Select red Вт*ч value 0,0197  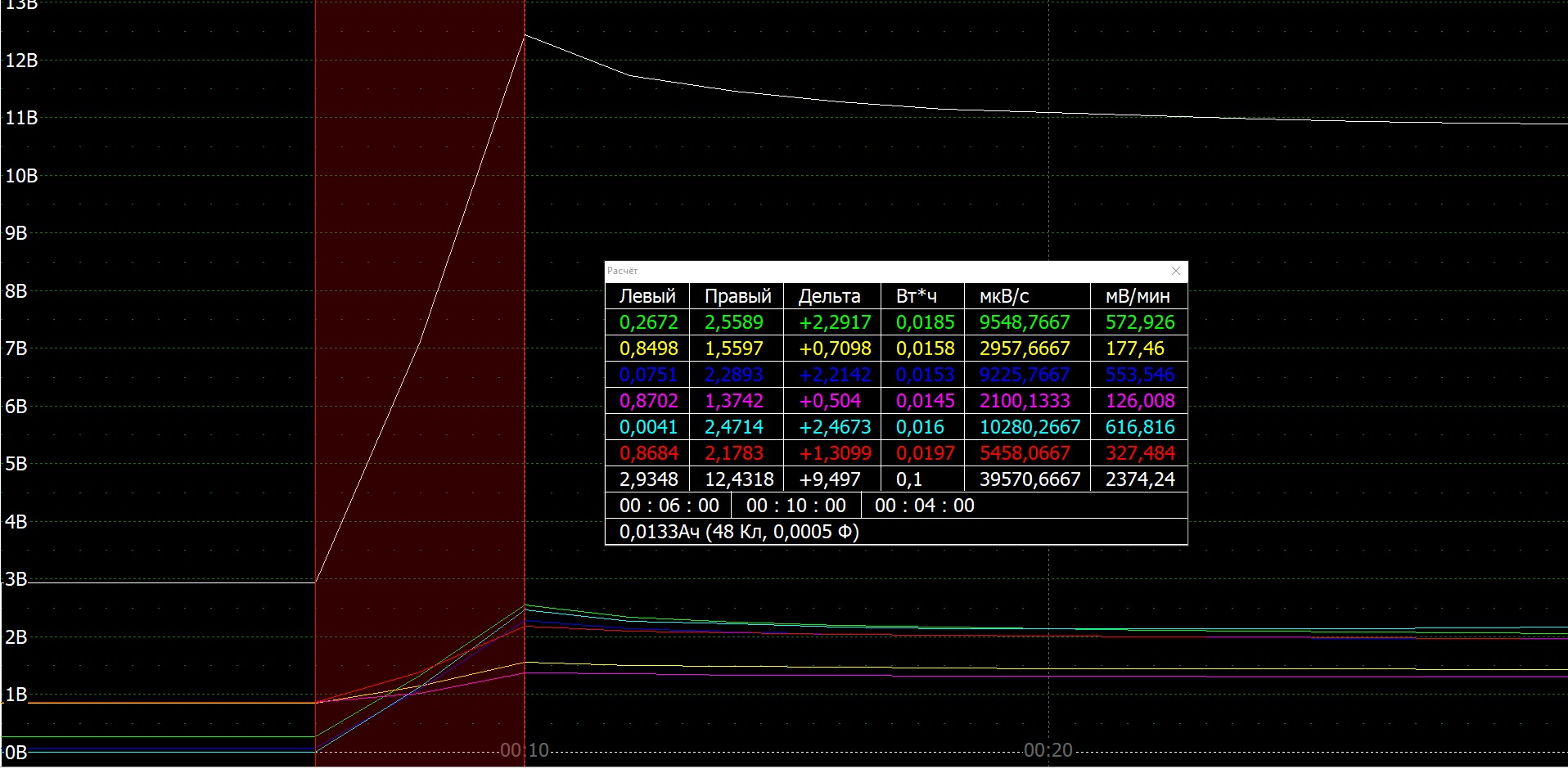coord(925,453)
